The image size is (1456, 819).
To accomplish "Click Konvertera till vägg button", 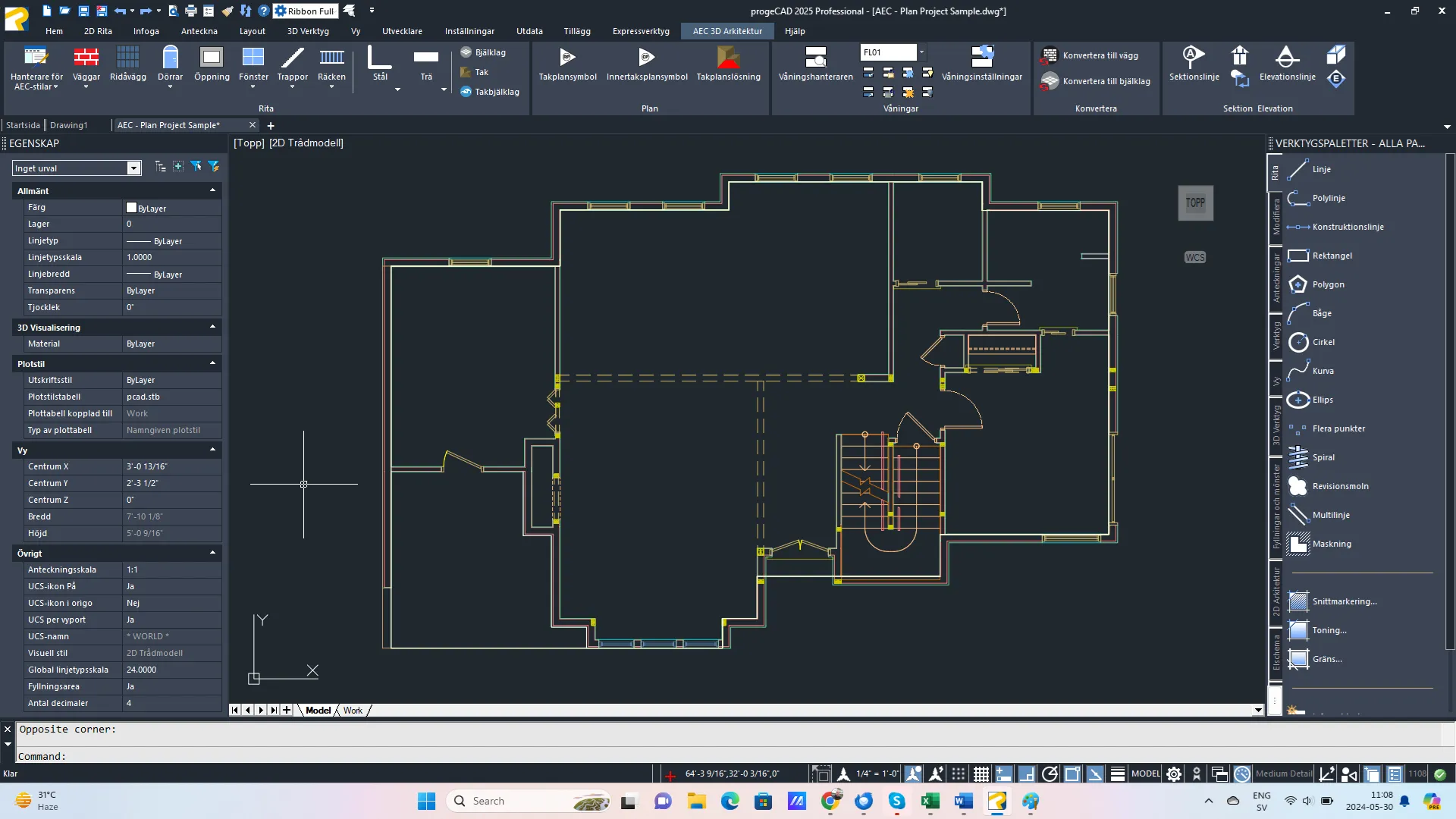I will pos(1100,55).
